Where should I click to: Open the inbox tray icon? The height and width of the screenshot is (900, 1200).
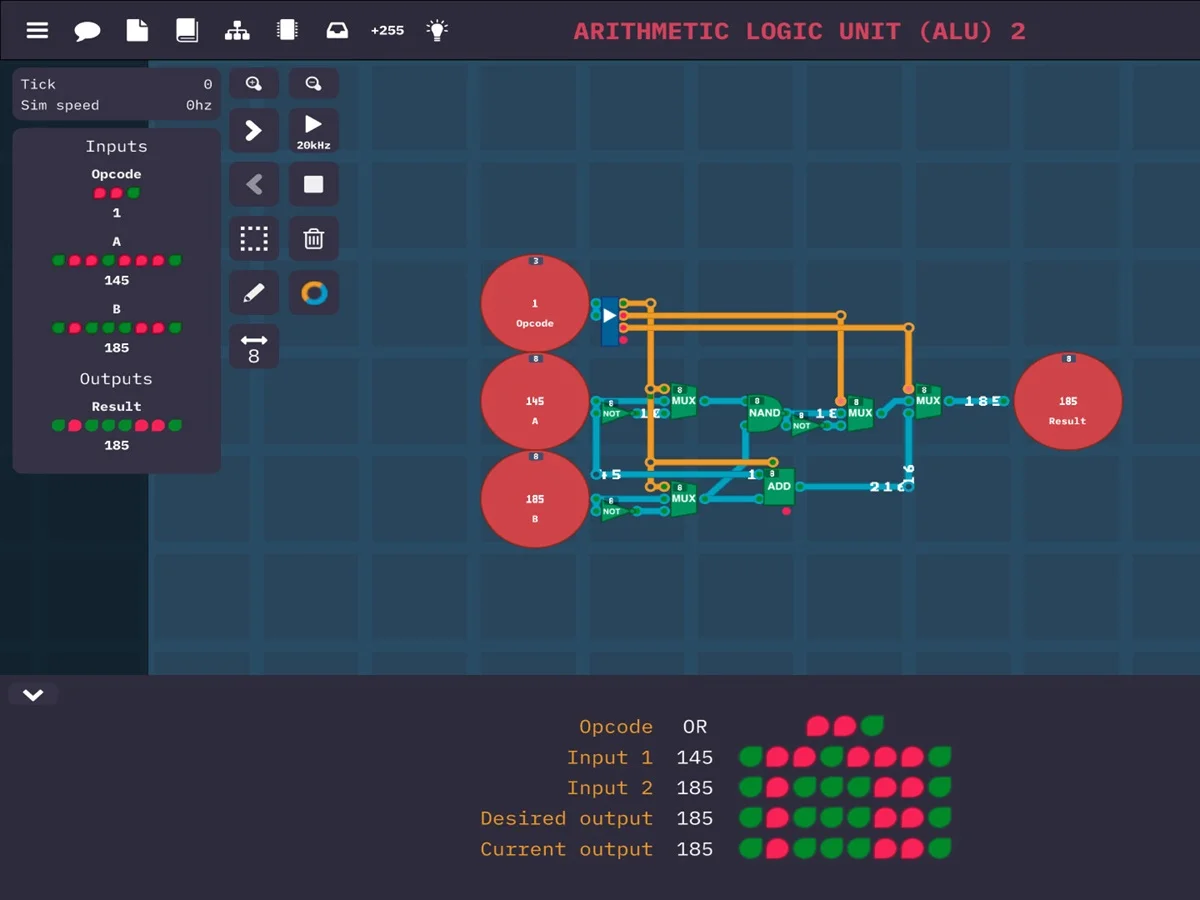(x=337, y=30)
